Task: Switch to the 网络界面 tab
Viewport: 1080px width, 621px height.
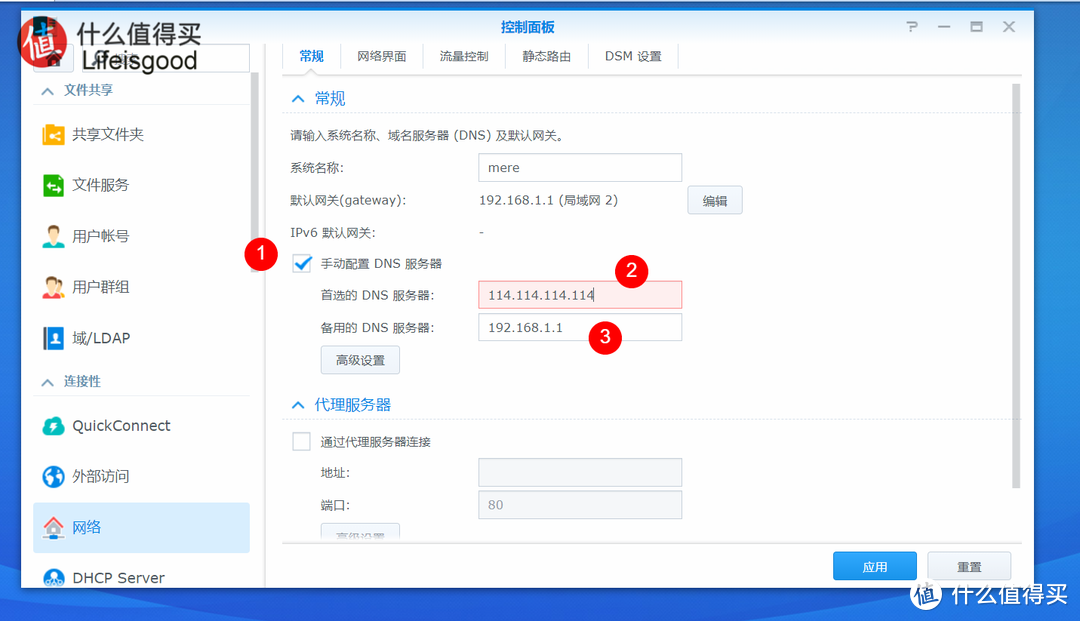Action: tap(382, 56)
